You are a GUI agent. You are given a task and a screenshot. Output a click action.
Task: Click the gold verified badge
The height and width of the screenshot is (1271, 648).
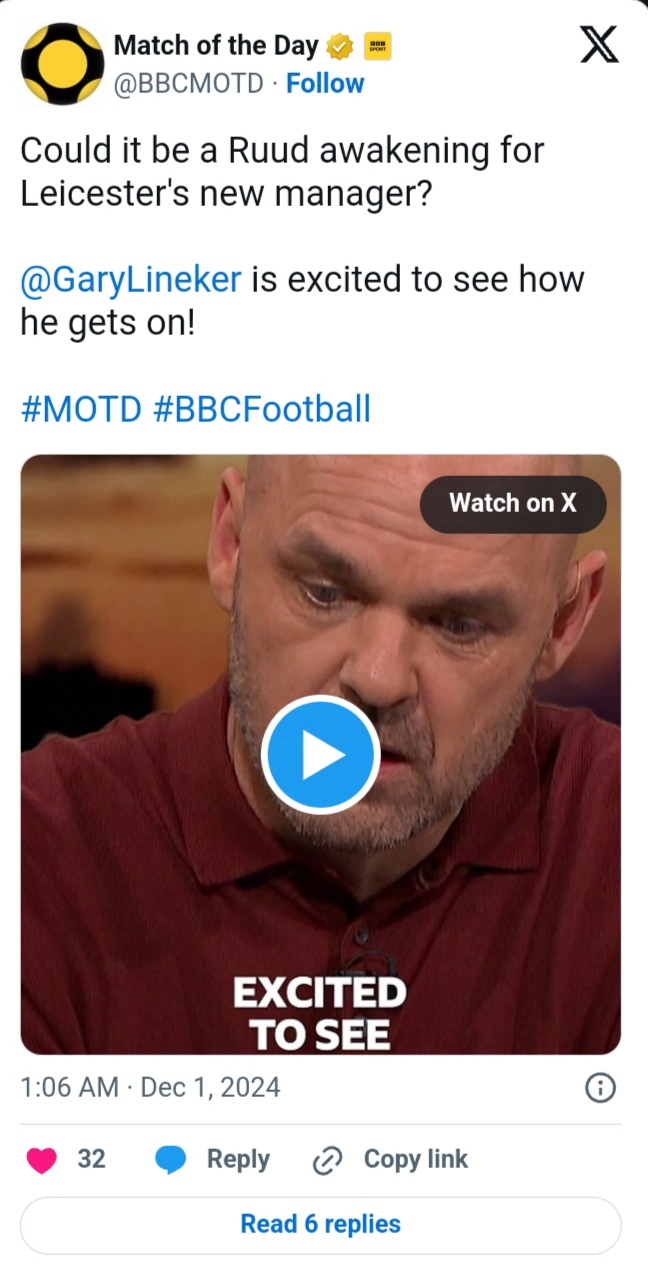(x=340, y=46)
